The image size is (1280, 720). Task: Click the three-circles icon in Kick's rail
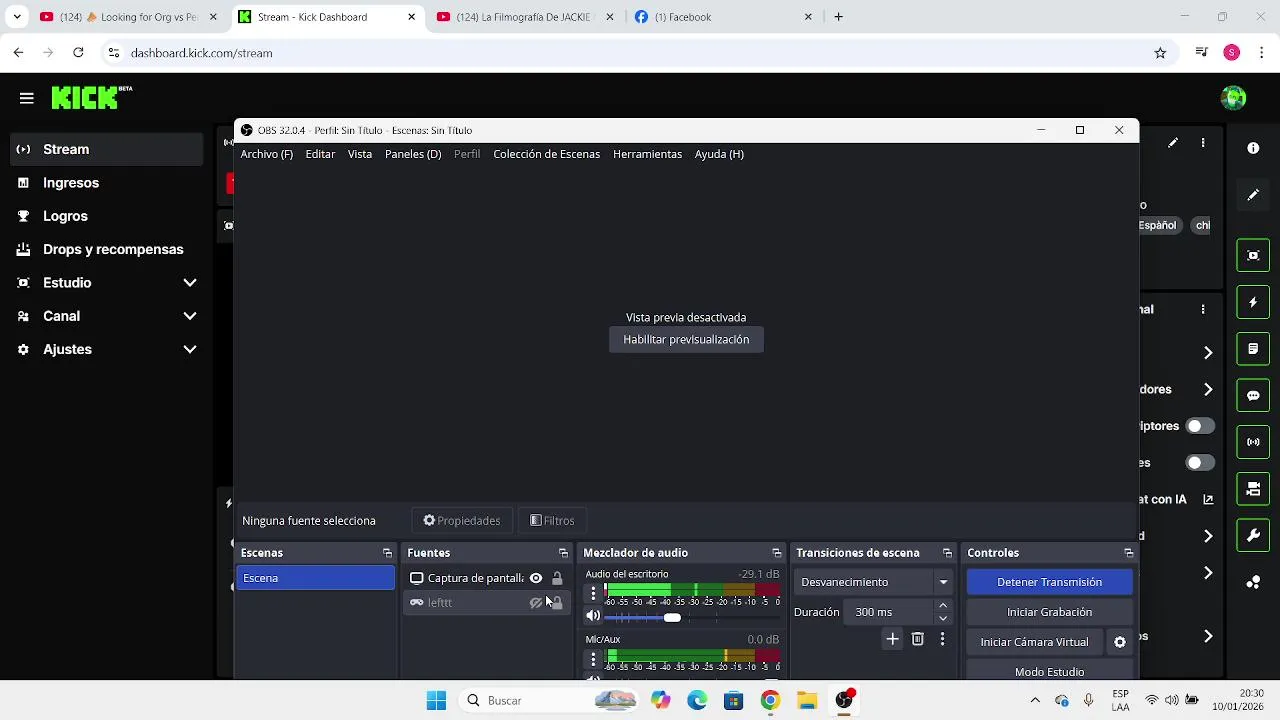click(1253, 582)
